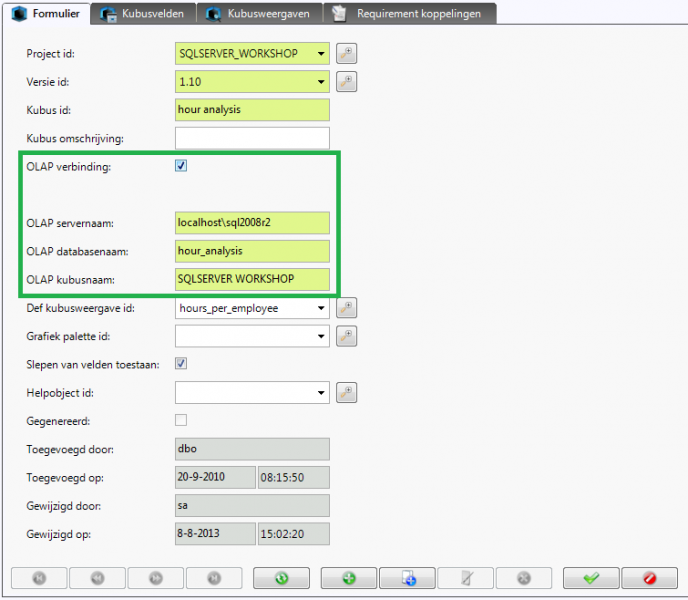Toggle Slepen van velden toestaan checkbox

181,363
